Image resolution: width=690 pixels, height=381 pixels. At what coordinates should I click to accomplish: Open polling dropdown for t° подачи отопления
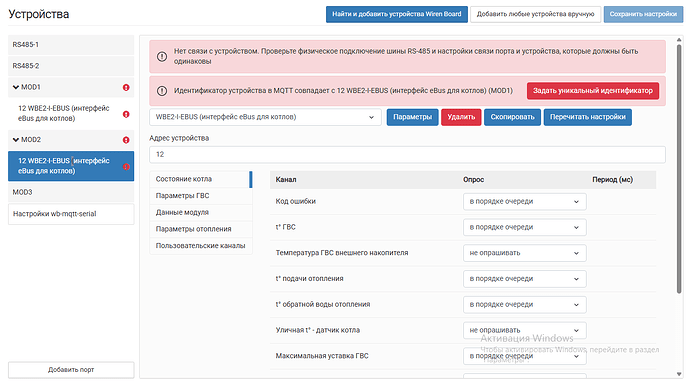coord(525,279)
